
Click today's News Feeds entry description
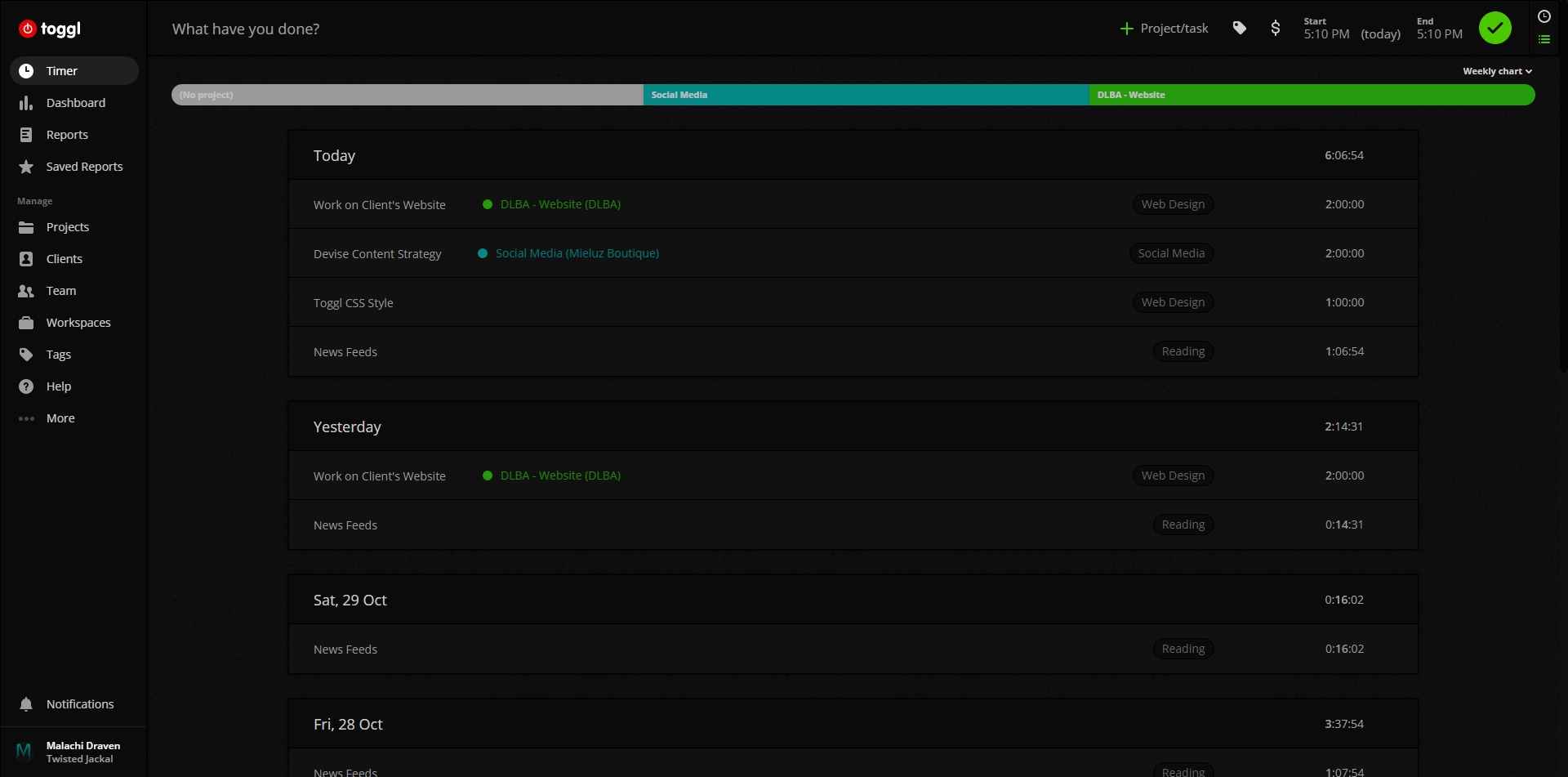pyautogui.click(x=345, y=352)
